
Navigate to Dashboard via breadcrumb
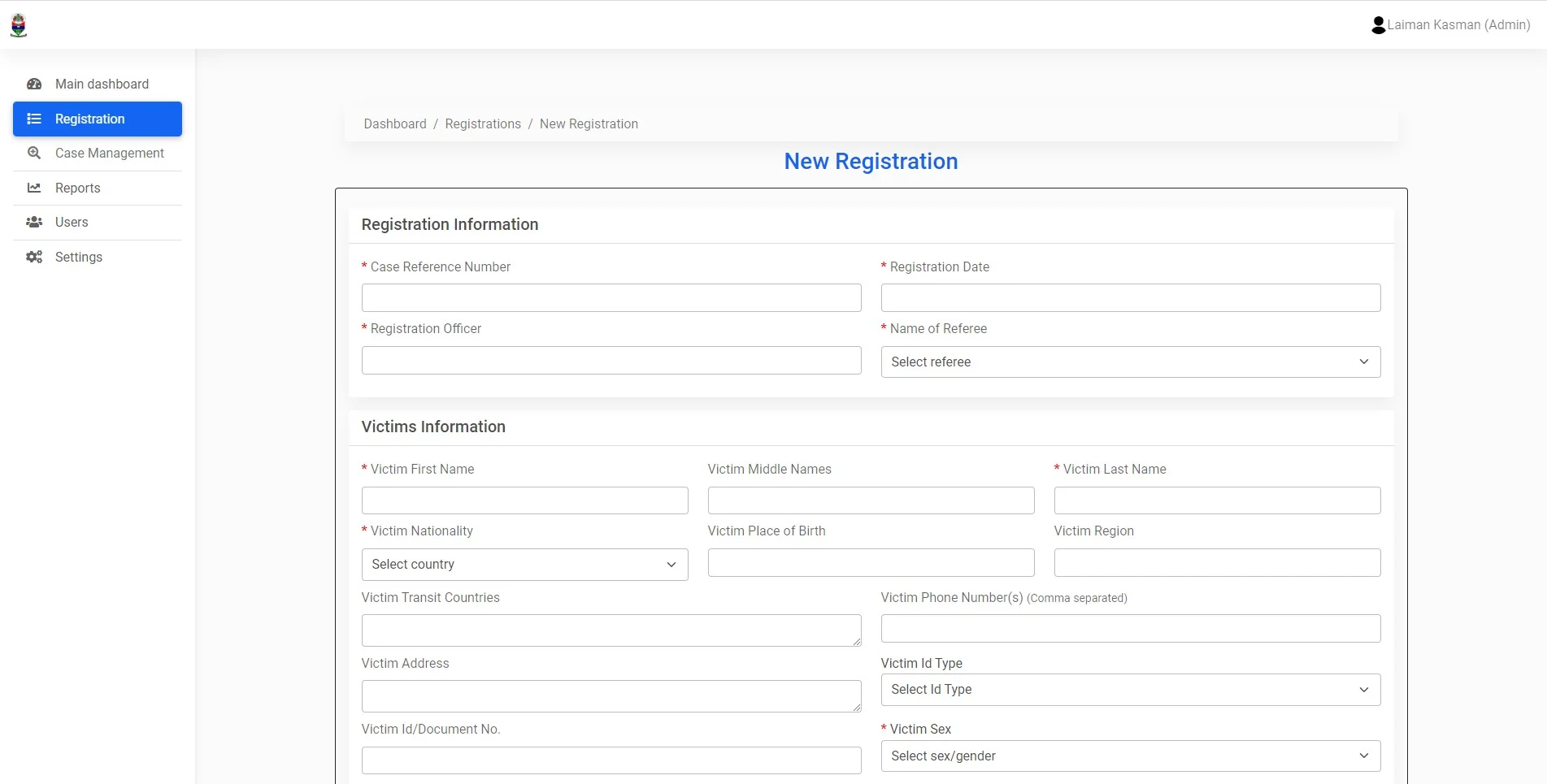tap(395, 123)
